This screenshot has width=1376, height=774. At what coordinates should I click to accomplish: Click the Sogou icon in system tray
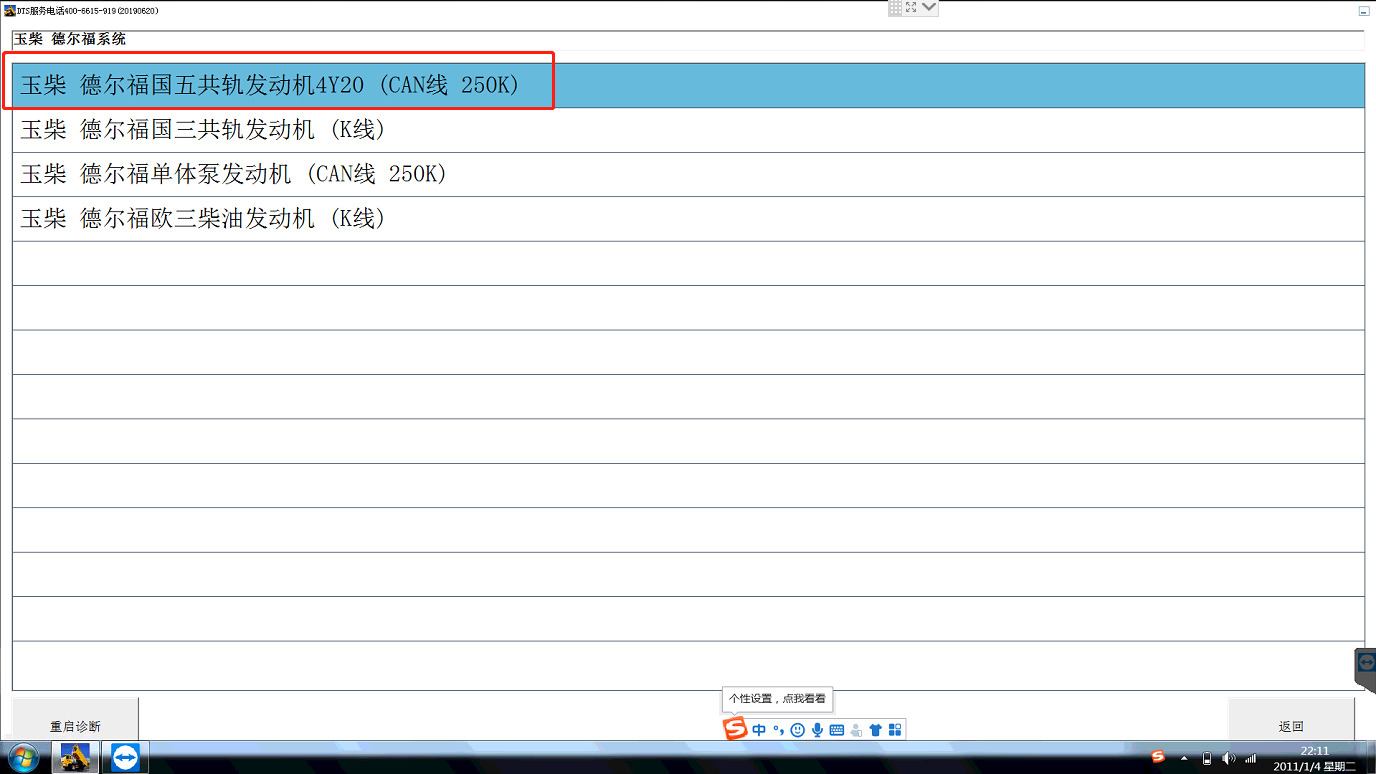(x=1158, y=758)
